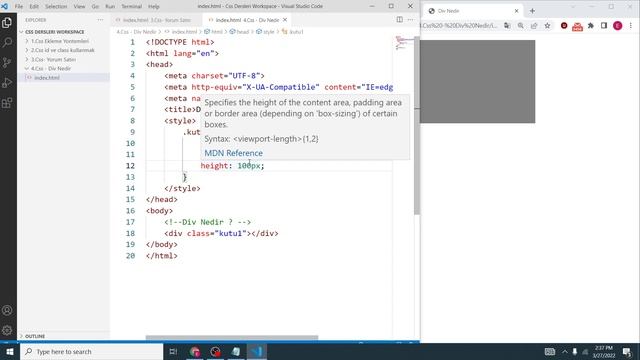Bookmark this page with the star icon
The width and height of the screenshot is (640, 360).
point(547,25)
